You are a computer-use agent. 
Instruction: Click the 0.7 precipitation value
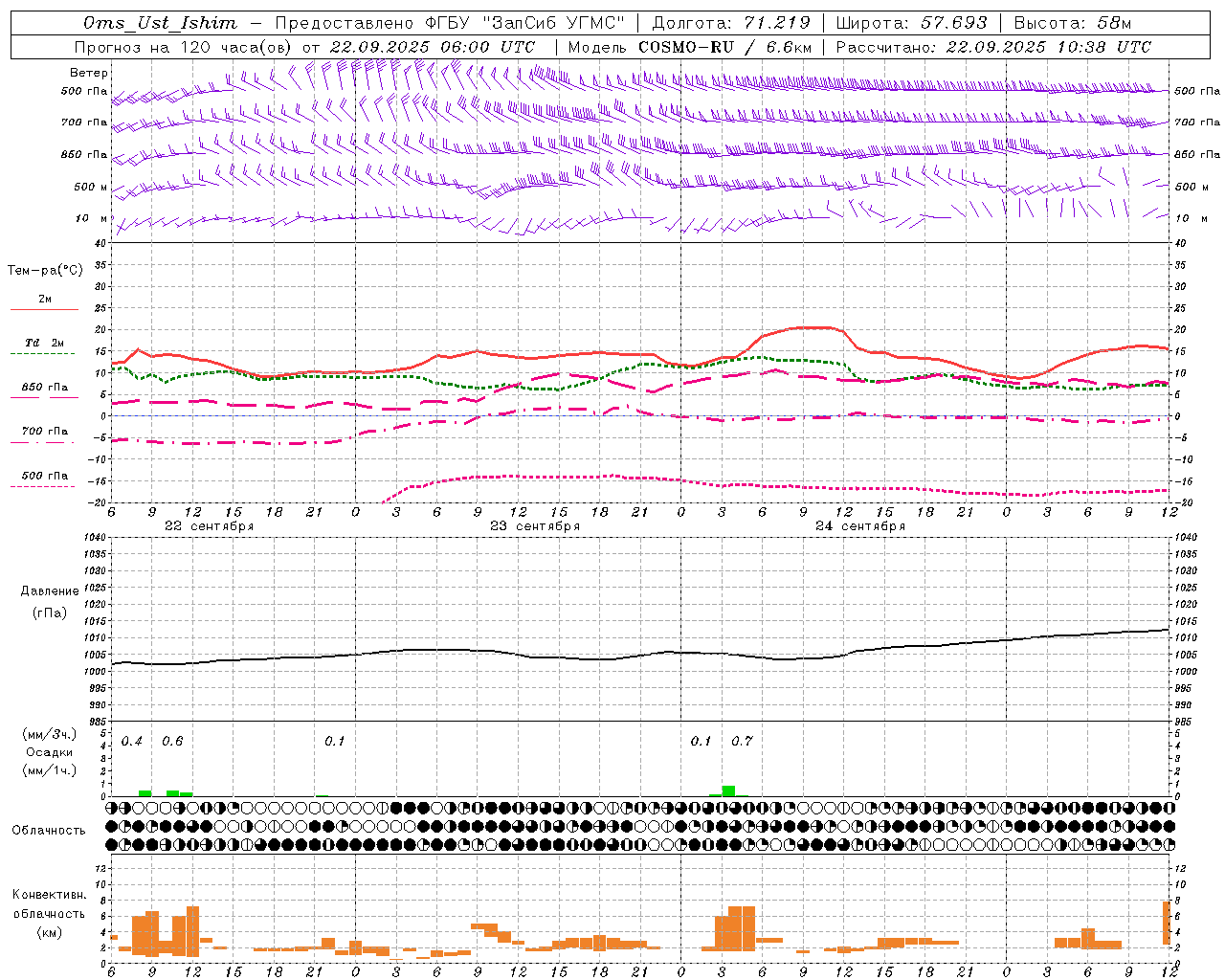[x=742, y=742]
